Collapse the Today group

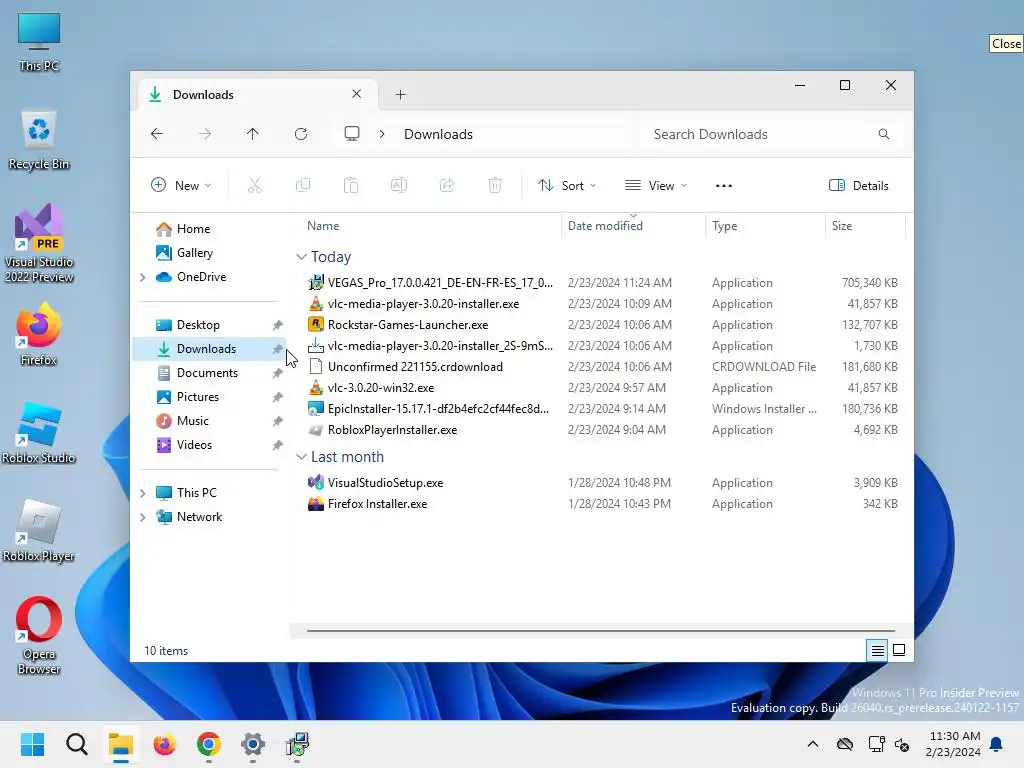[x=301, y=257]
